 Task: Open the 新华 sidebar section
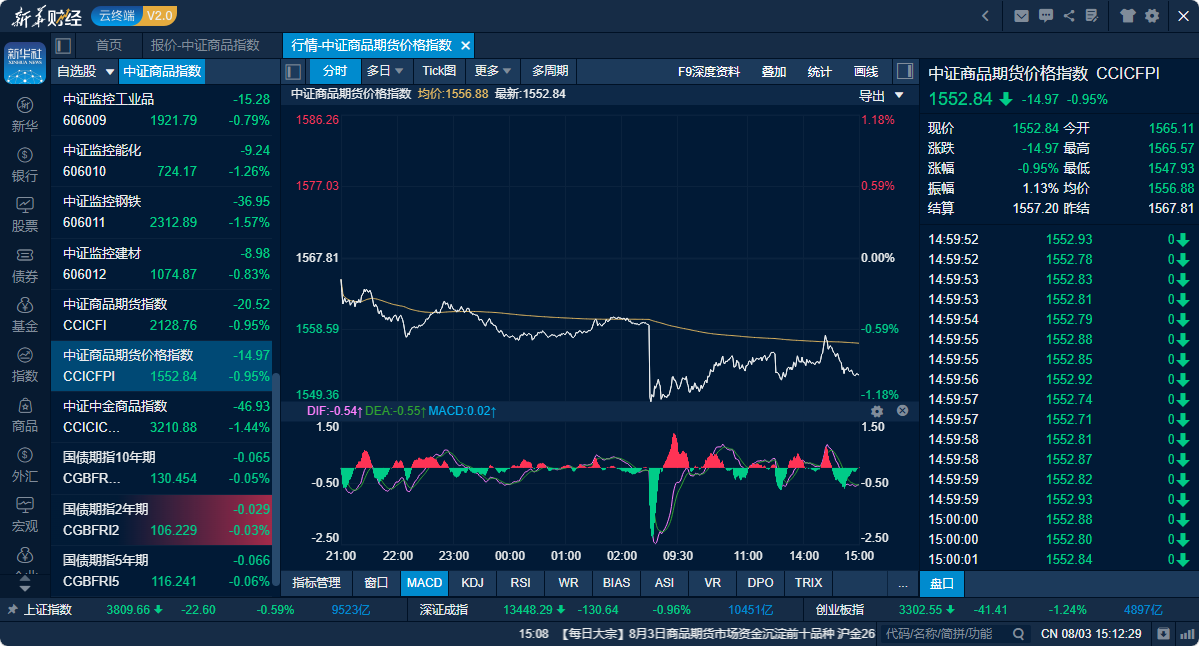point(24,115)
